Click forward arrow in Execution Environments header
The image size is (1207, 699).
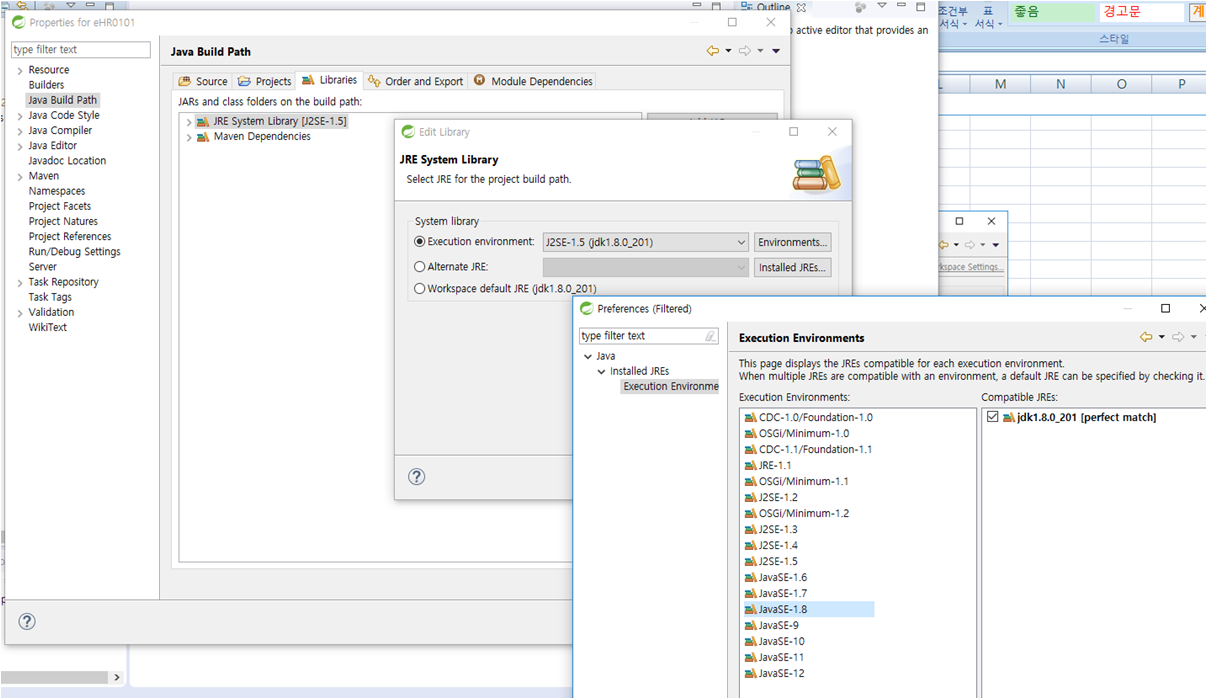tap(1178, 337)
